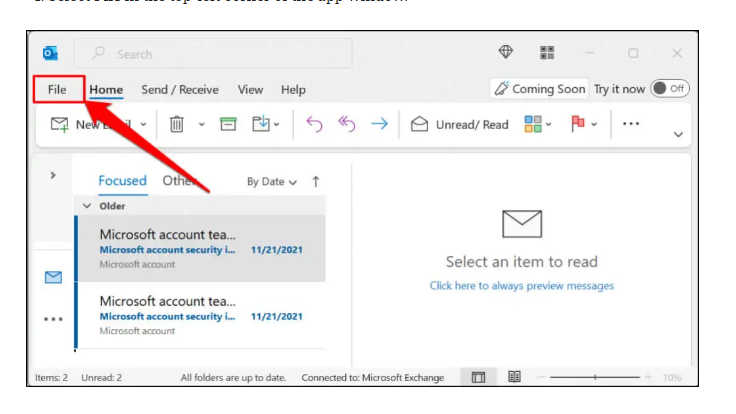
Task: Click the zoom out minus button
Action: pos(541,377)
